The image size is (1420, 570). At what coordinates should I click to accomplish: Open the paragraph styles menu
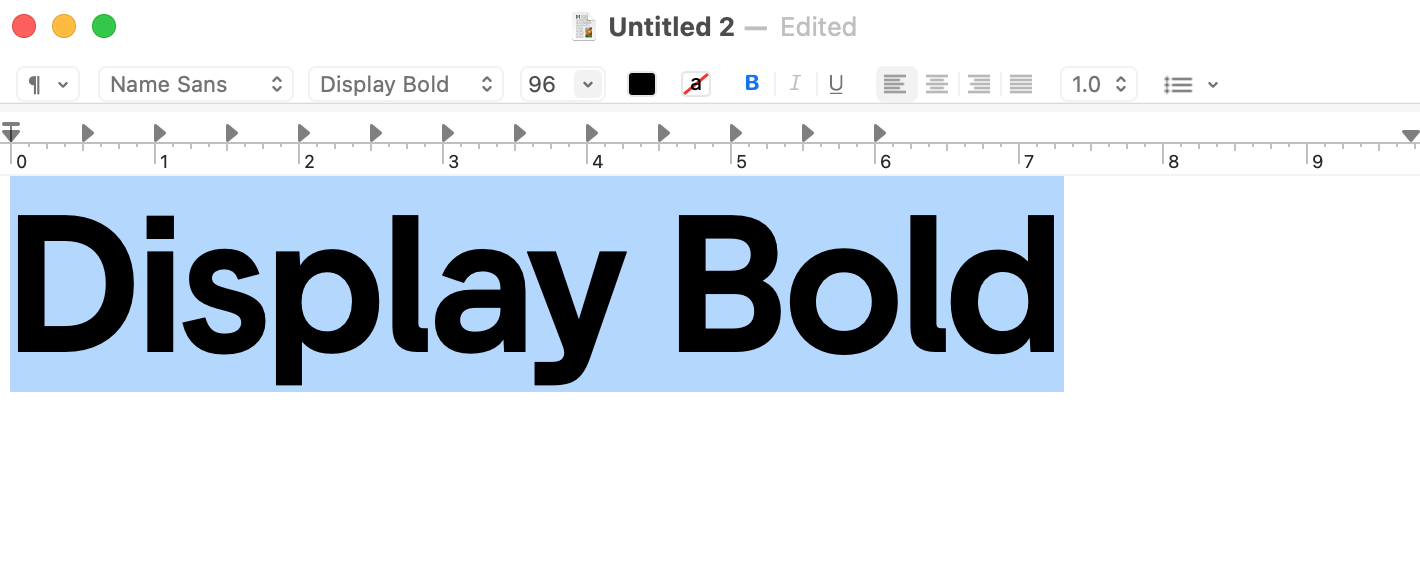(x=48, y=84)
